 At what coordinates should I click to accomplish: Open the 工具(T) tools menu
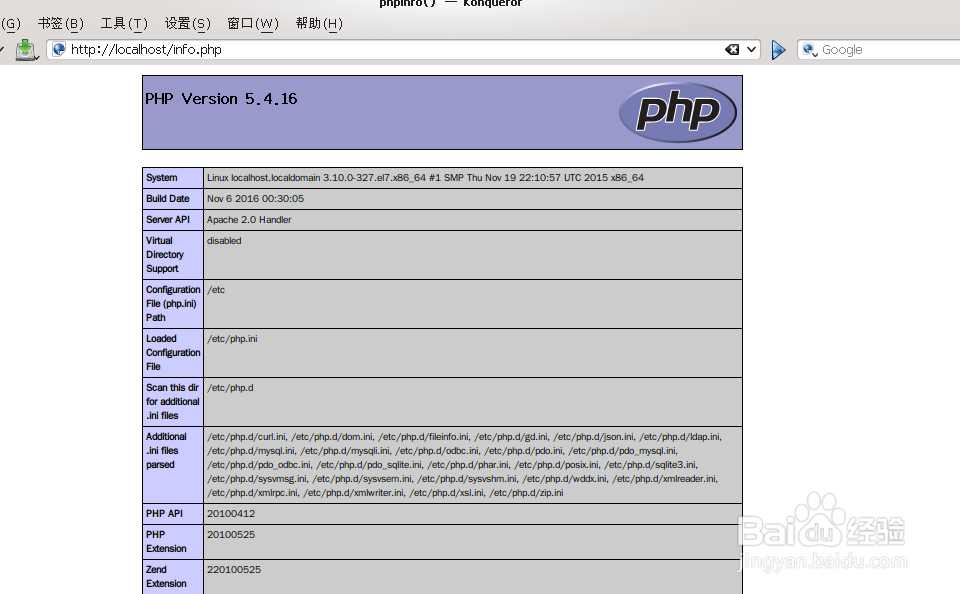[x=124, y=23]
